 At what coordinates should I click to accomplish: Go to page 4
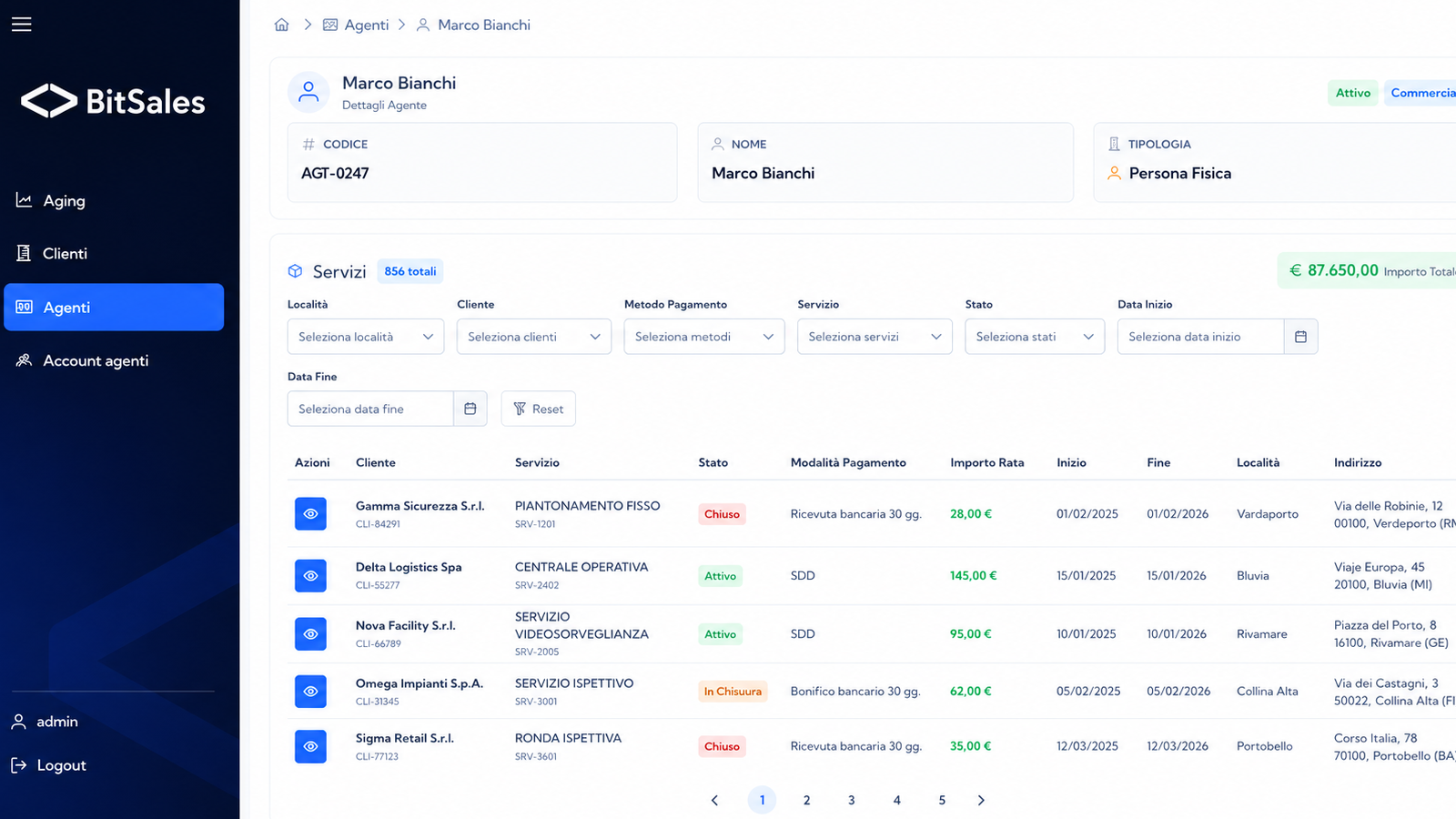897,800
